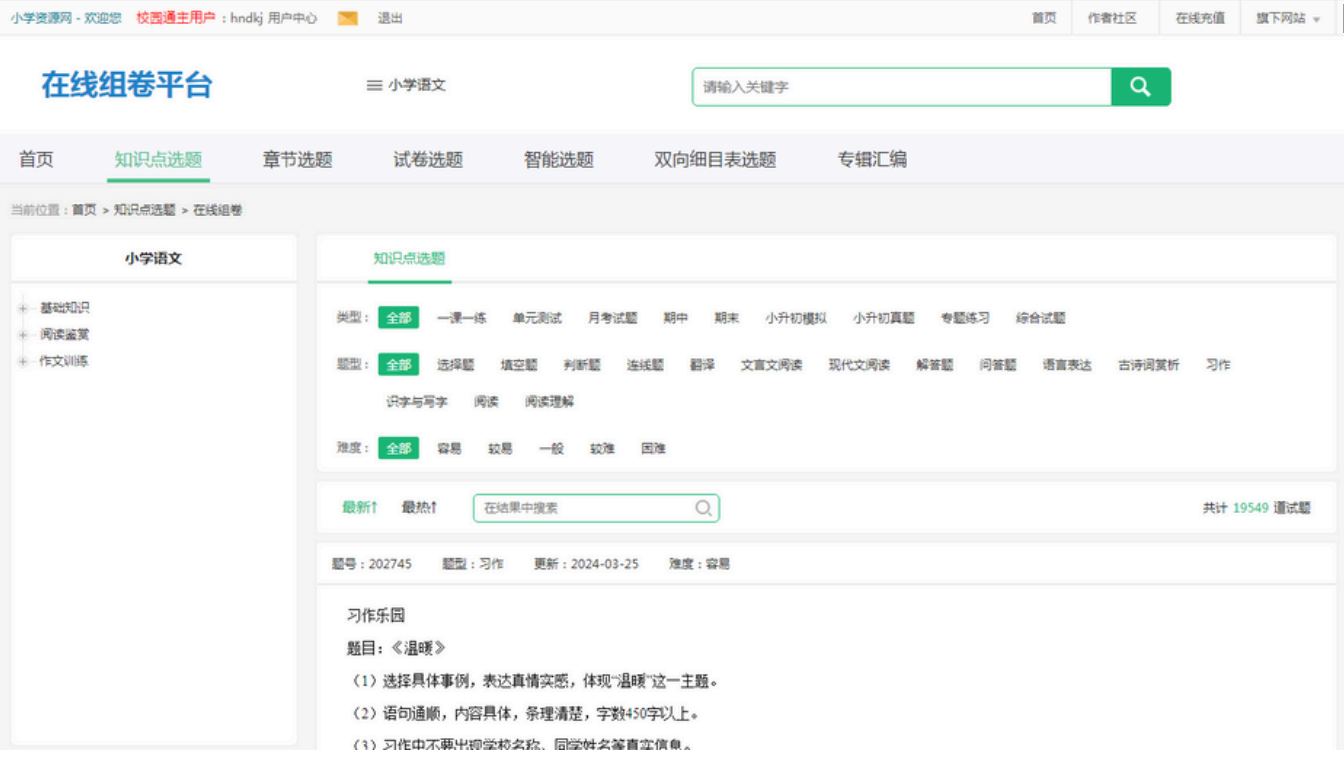This screenshot has height=783, width=1344.
Task: Open the envelope message icon
Action: point(348,18)
